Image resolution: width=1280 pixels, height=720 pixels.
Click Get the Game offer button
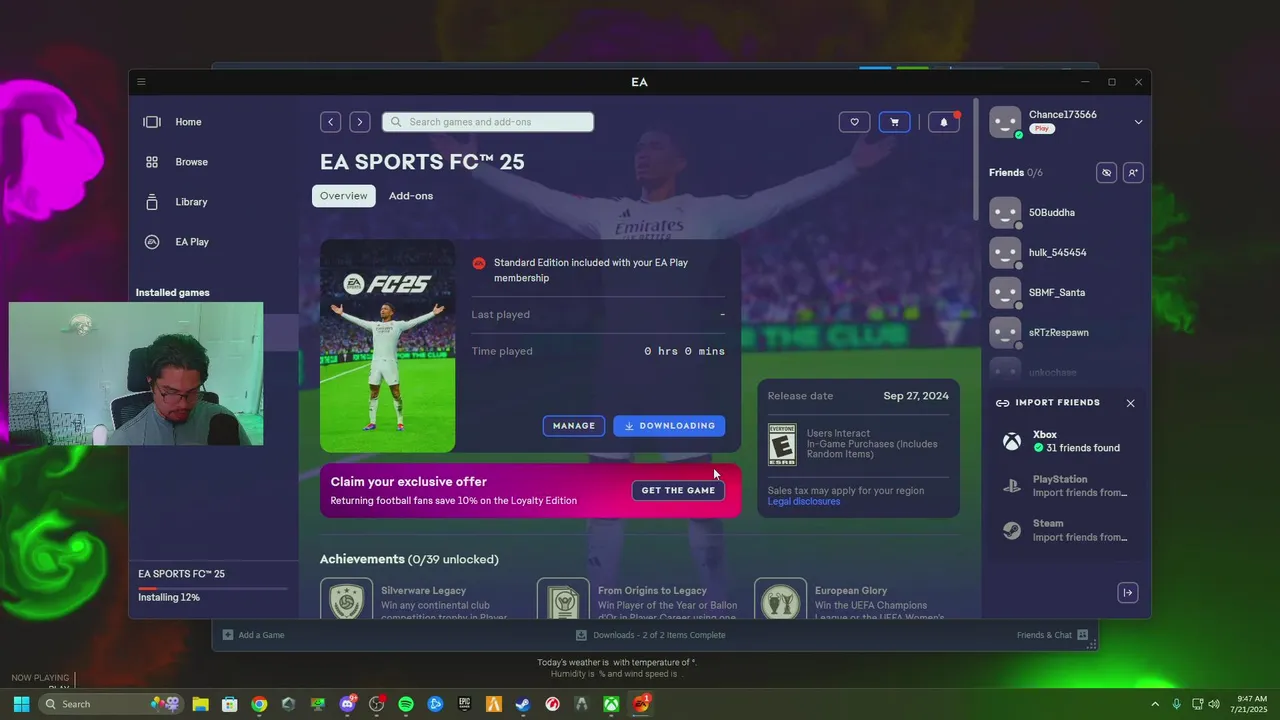pos(678,490)
